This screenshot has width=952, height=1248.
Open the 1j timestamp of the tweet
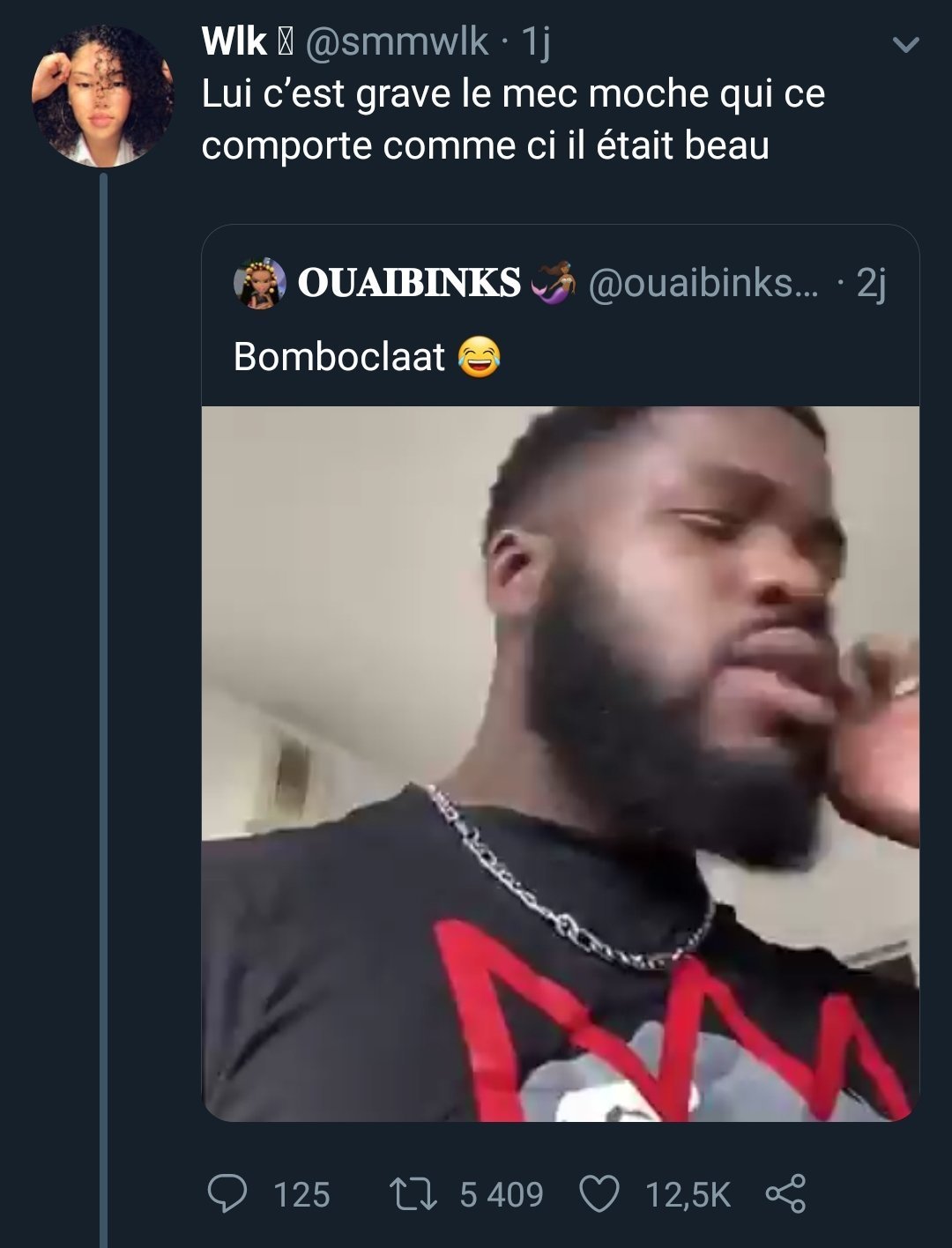536,41
